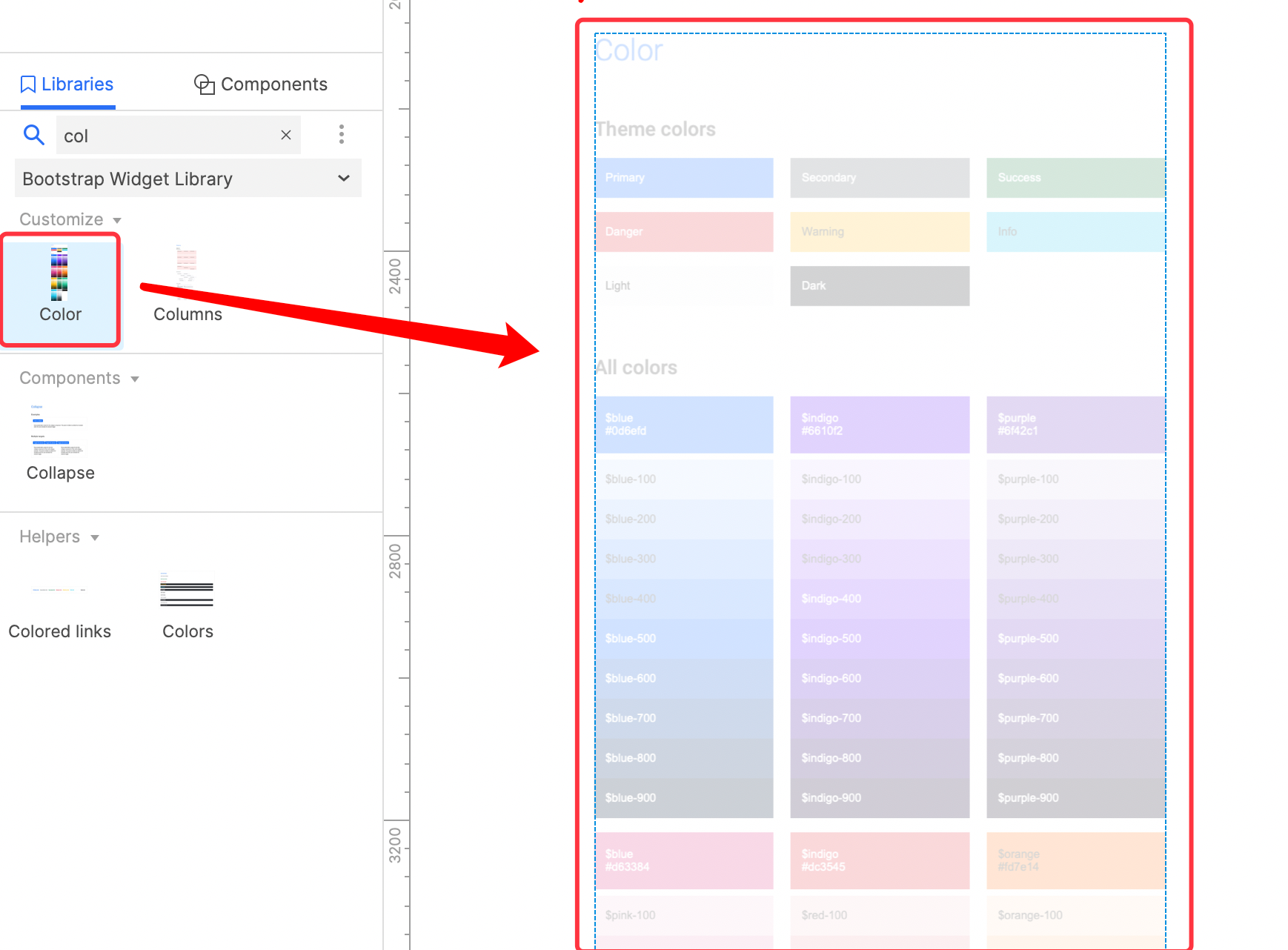Click the Primary theme color swatch
Viewport: 1288px width, 950px height.
(683, 178)
